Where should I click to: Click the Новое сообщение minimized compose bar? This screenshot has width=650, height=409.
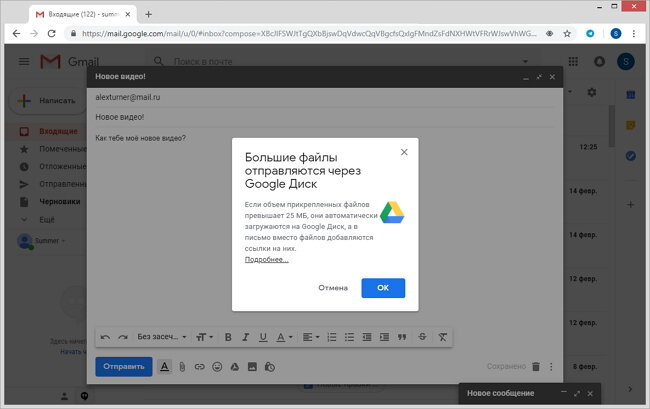(x=500, y=393)
